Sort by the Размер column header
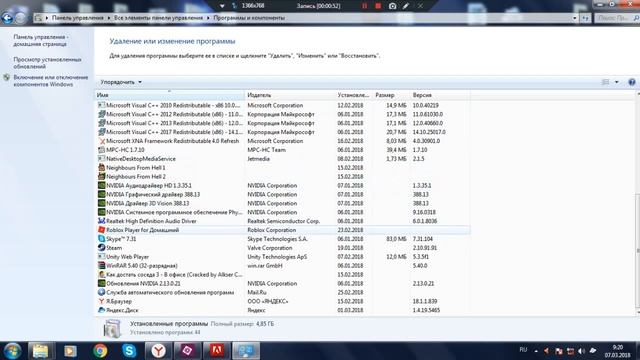Image resolution: width=640 pixels, height=360 pixels. tap(391, 95)
